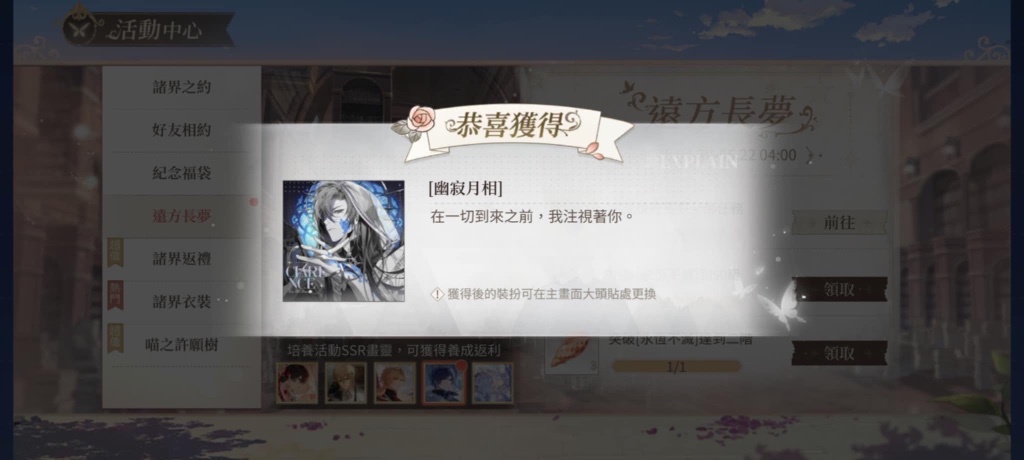Click the 1/1 task progress bar
This screenshot has width=1024, height=460.
coord(677,367)
